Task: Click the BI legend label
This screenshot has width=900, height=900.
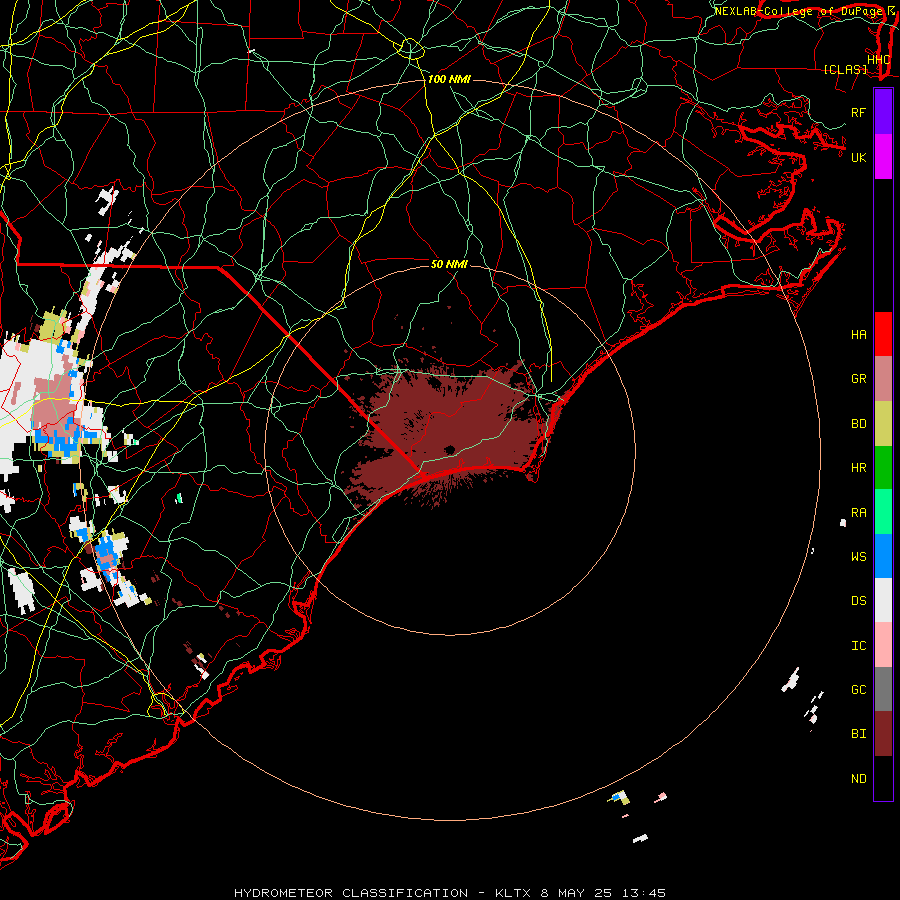Action: (x=858, y=734)
